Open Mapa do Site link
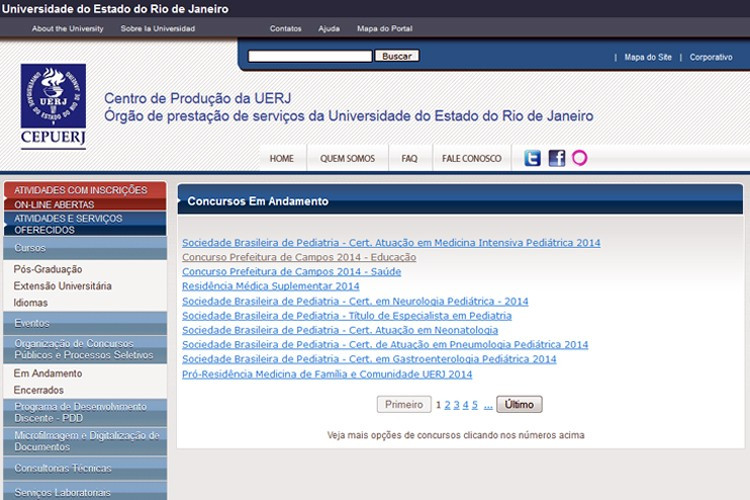Screen dimensions: 750x500 (648, 57)
